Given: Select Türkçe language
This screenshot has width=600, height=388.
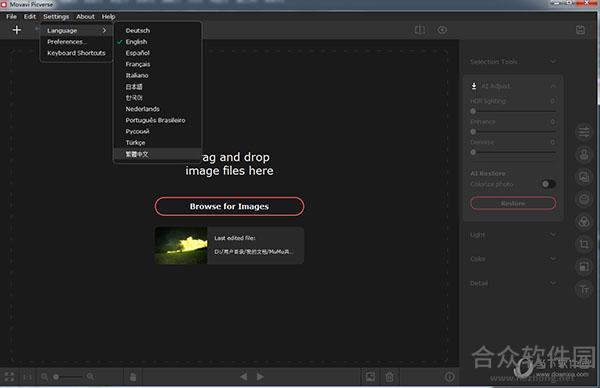Looking at the screenshot, I should point(157,143).
